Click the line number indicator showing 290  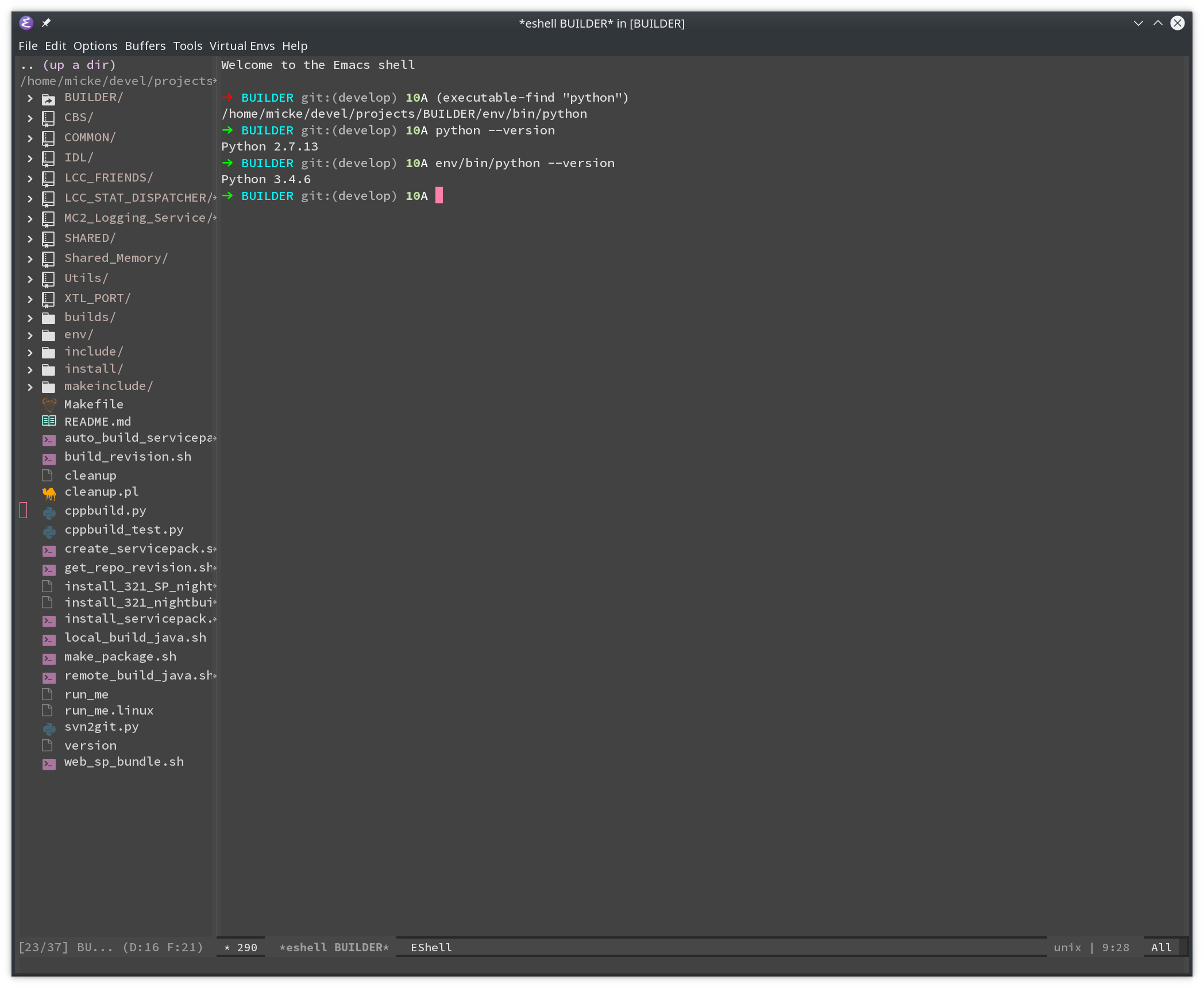tap(241, 947)
